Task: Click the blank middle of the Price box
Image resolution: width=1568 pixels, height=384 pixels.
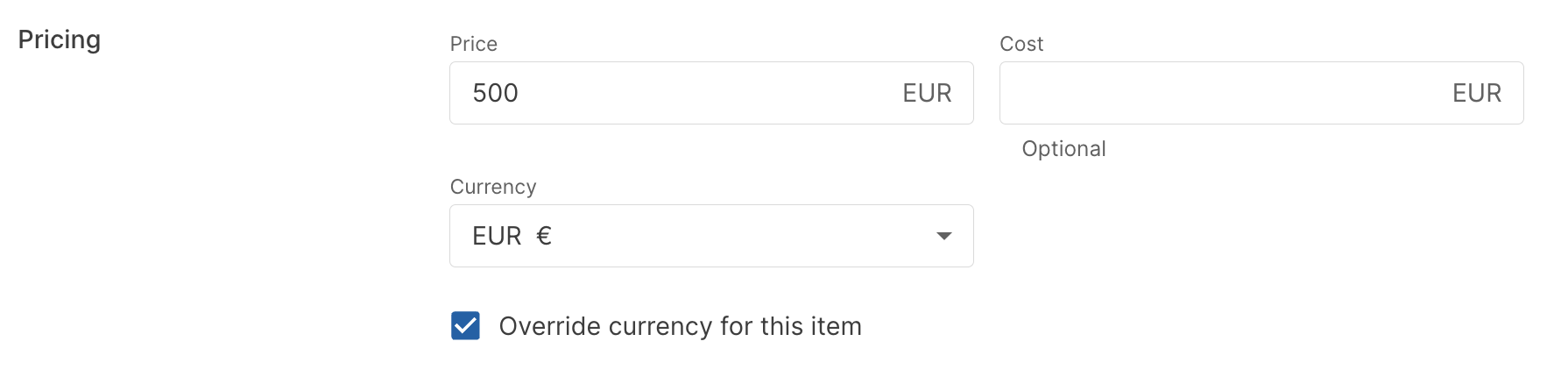Action: click(x=710, y=93)
